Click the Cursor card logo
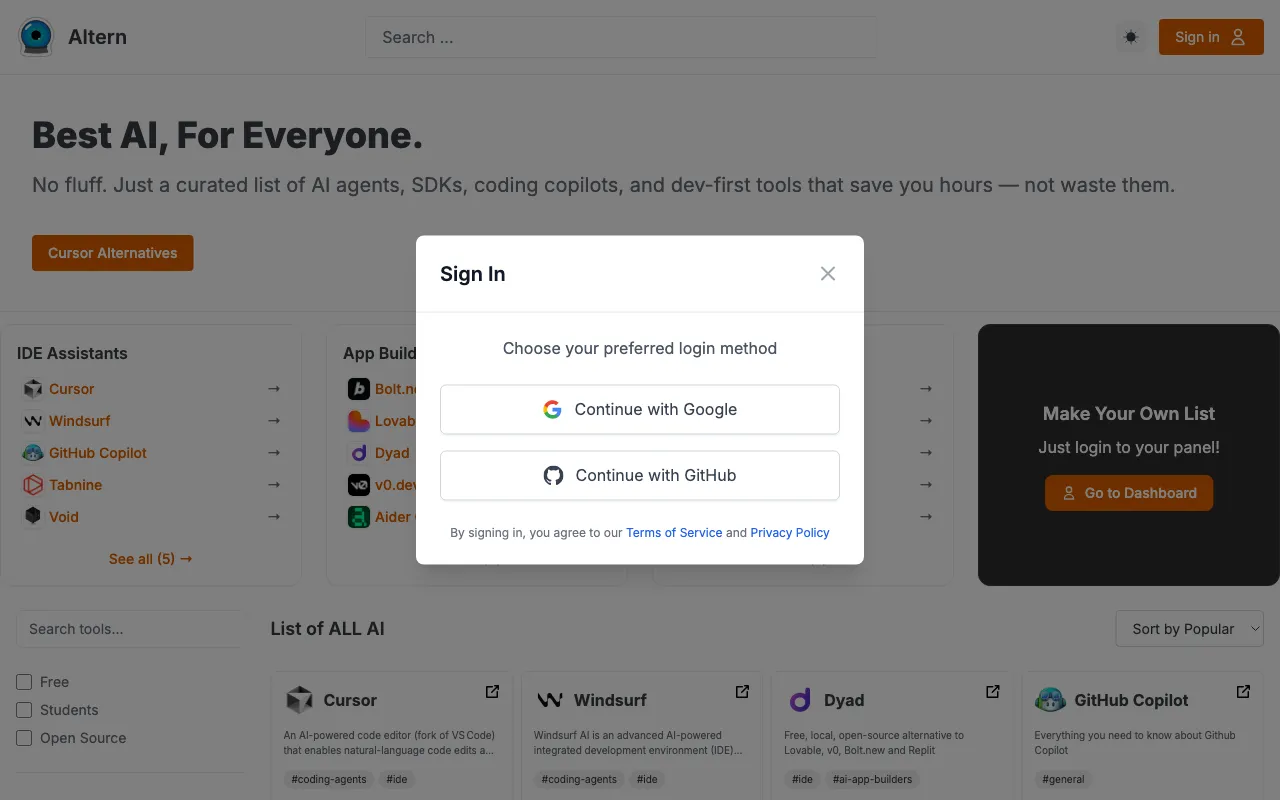The height and width of the screenshot is (800, 1280). pyautogui.click(x=299, y=700)
